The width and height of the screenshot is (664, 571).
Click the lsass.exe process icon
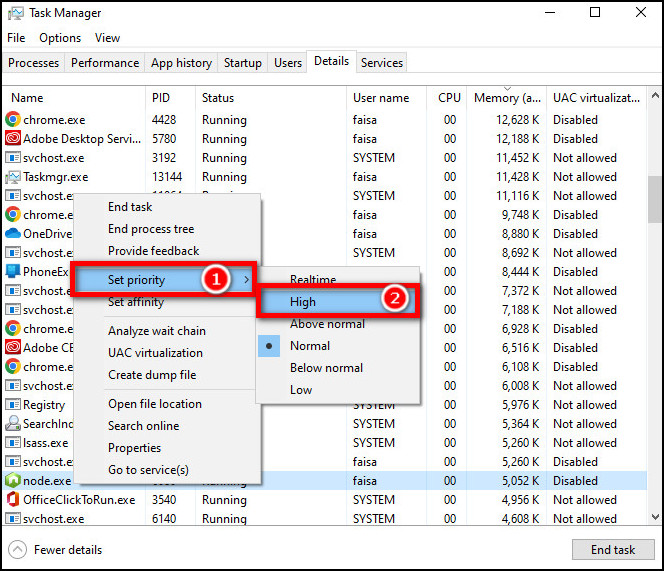[x=13, y=443]
